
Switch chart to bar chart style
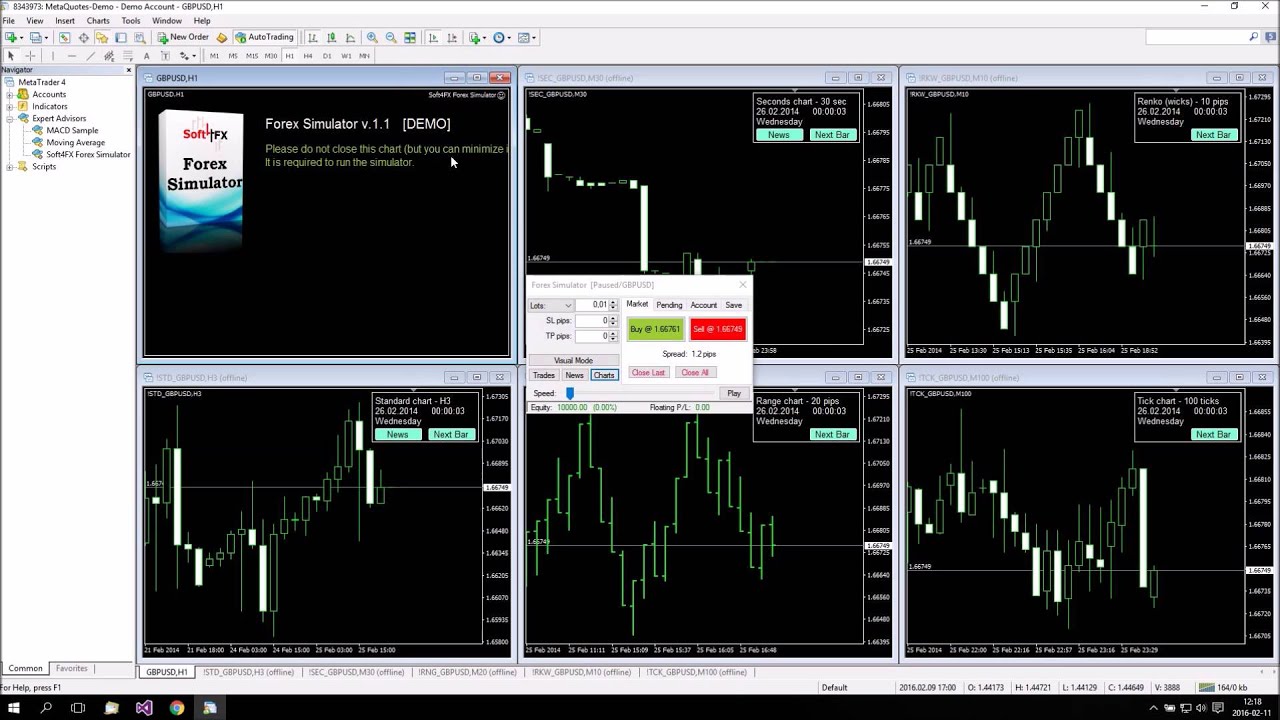click(x=312, y=37)
